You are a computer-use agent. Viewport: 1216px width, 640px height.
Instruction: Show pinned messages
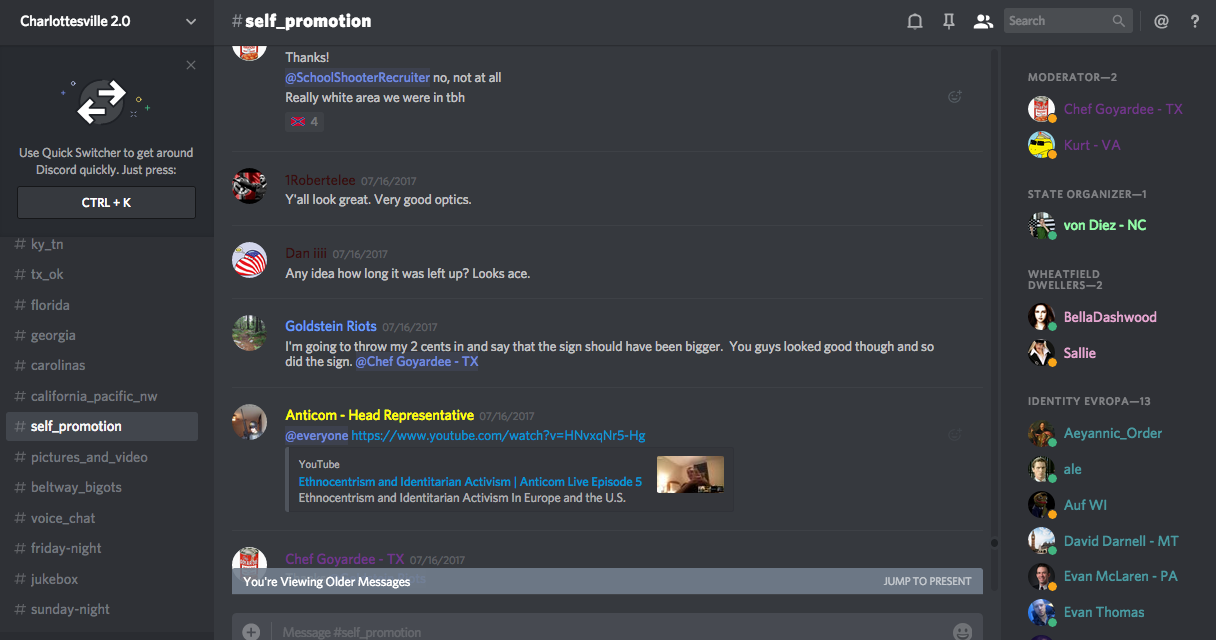click(949, 21)
